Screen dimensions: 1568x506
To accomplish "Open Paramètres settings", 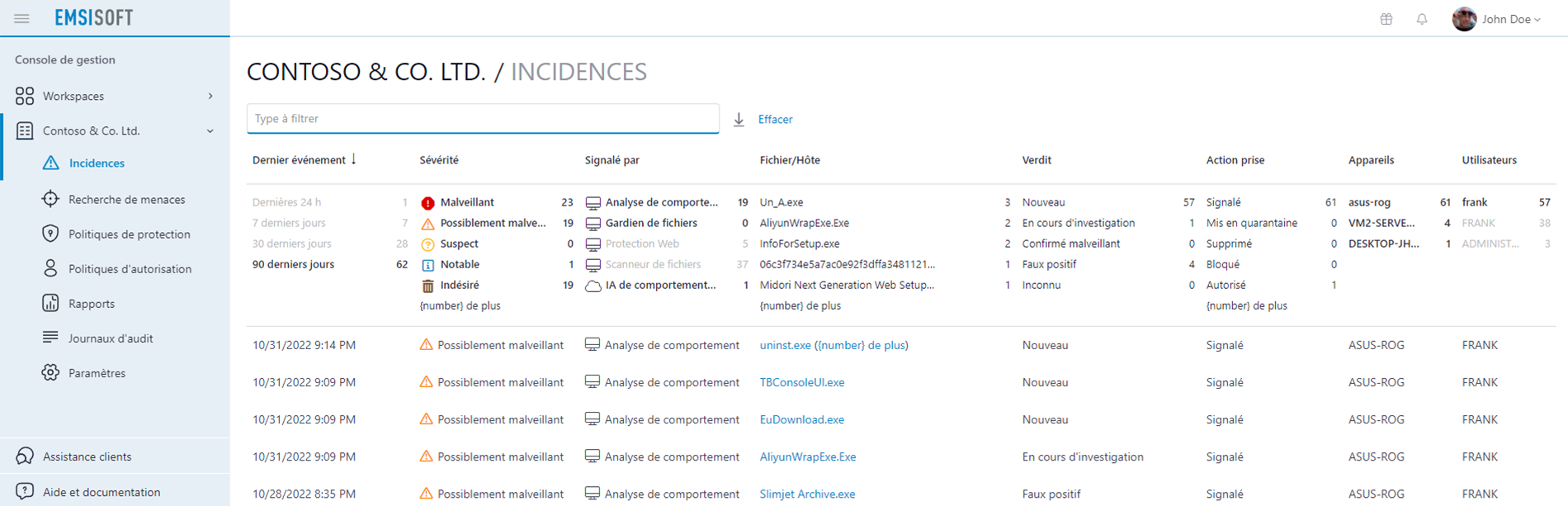I will [97, 372].
